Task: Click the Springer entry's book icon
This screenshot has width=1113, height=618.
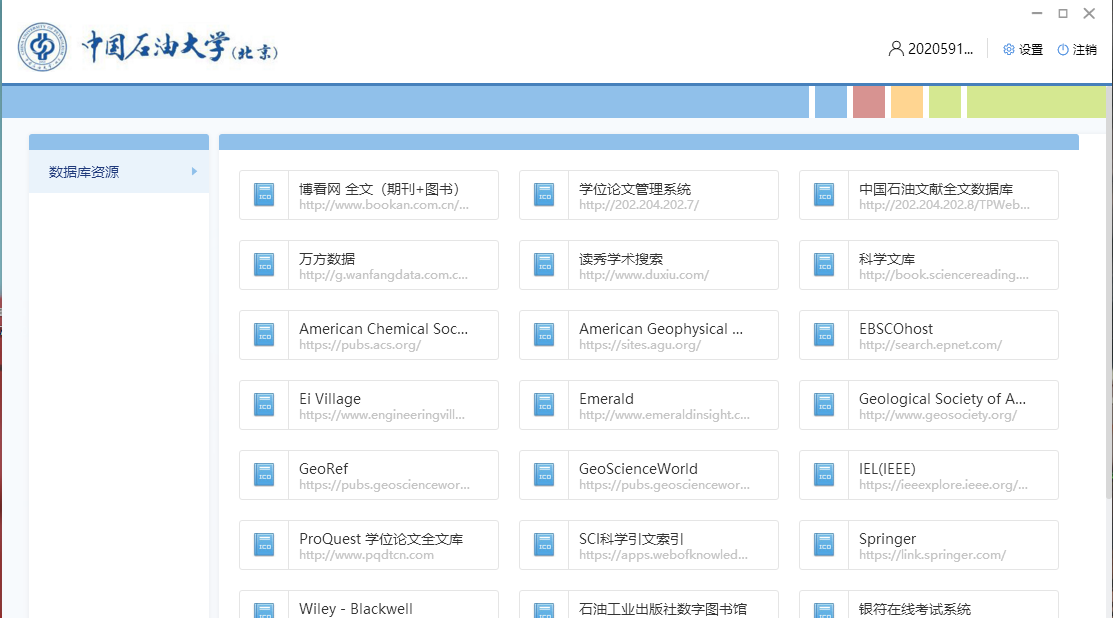Action: (824, 545)
